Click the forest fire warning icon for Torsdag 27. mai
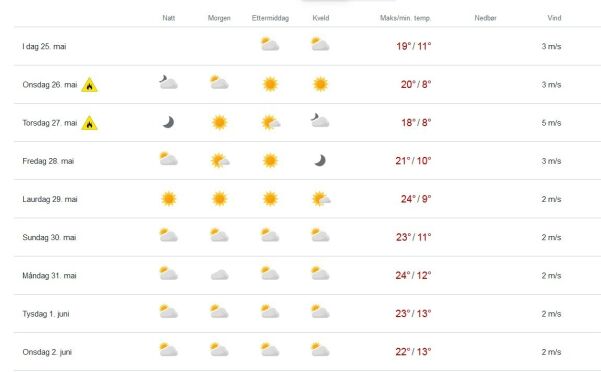The height and width of the screenshot is (372, 601). coord(89,123)
